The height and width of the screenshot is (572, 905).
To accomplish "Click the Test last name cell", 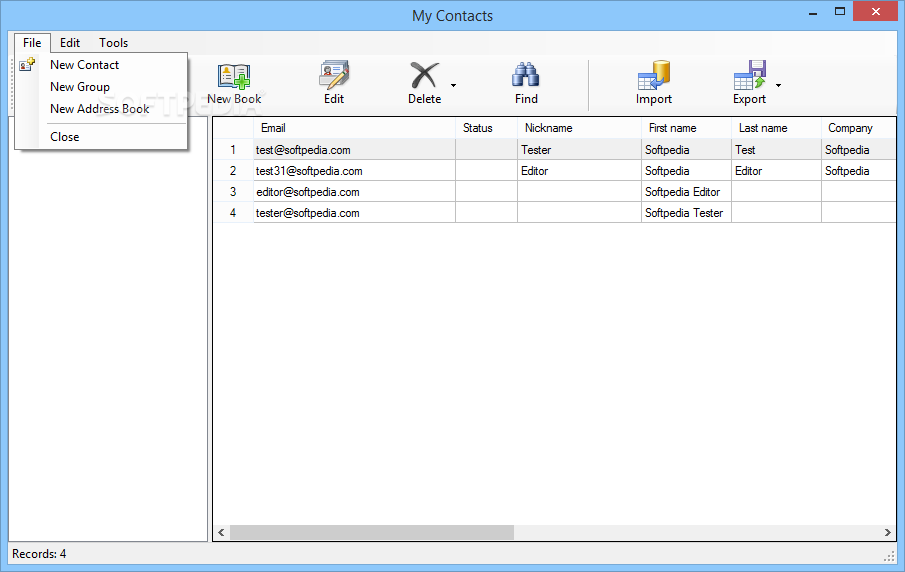I will pyautogui.click(x=776, y=149).
